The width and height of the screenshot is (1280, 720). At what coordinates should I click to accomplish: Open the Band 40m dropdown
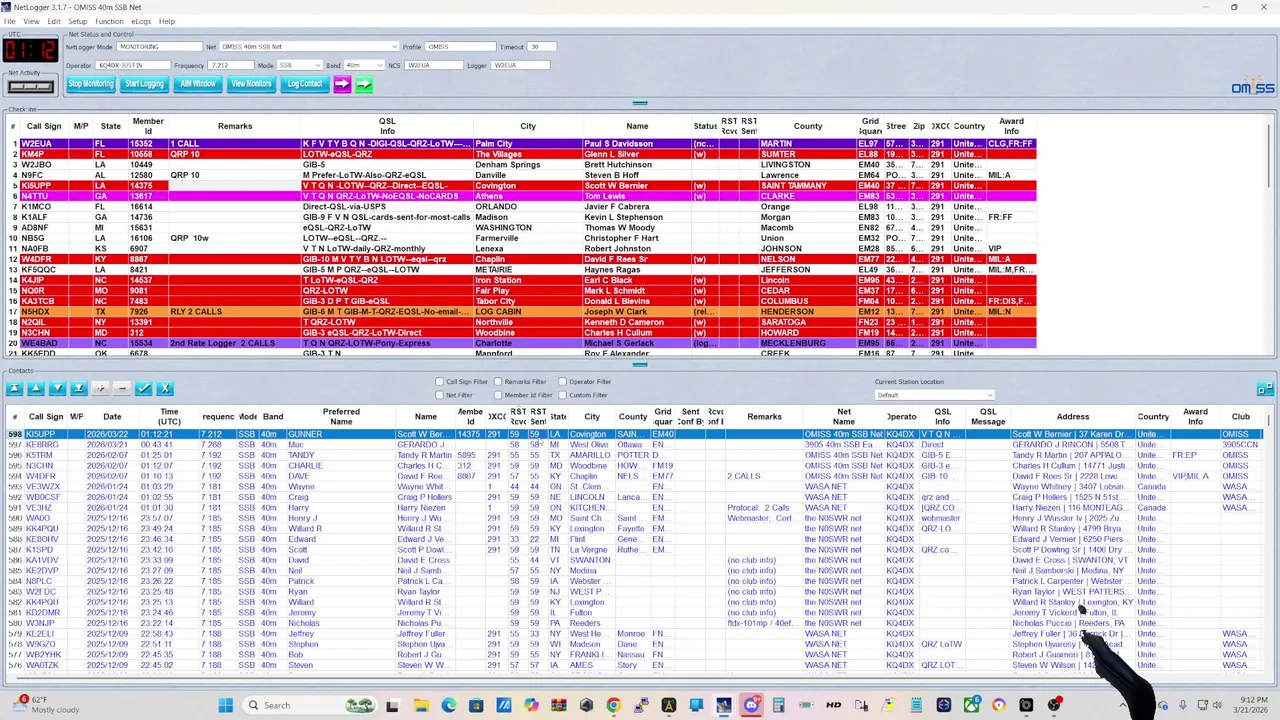(362, 65)
